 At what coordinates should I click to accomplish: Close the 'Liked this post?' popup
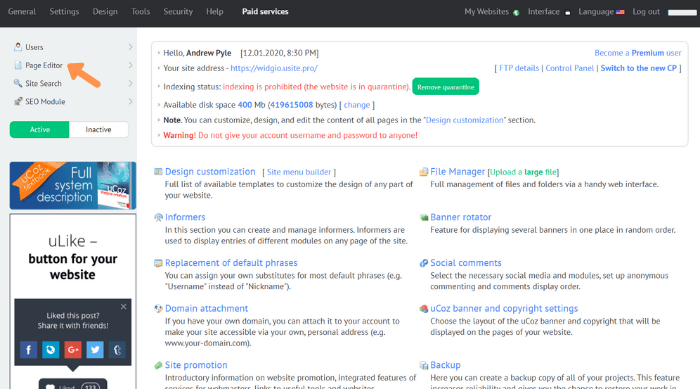pyautogui.click(x=123, y=307)
